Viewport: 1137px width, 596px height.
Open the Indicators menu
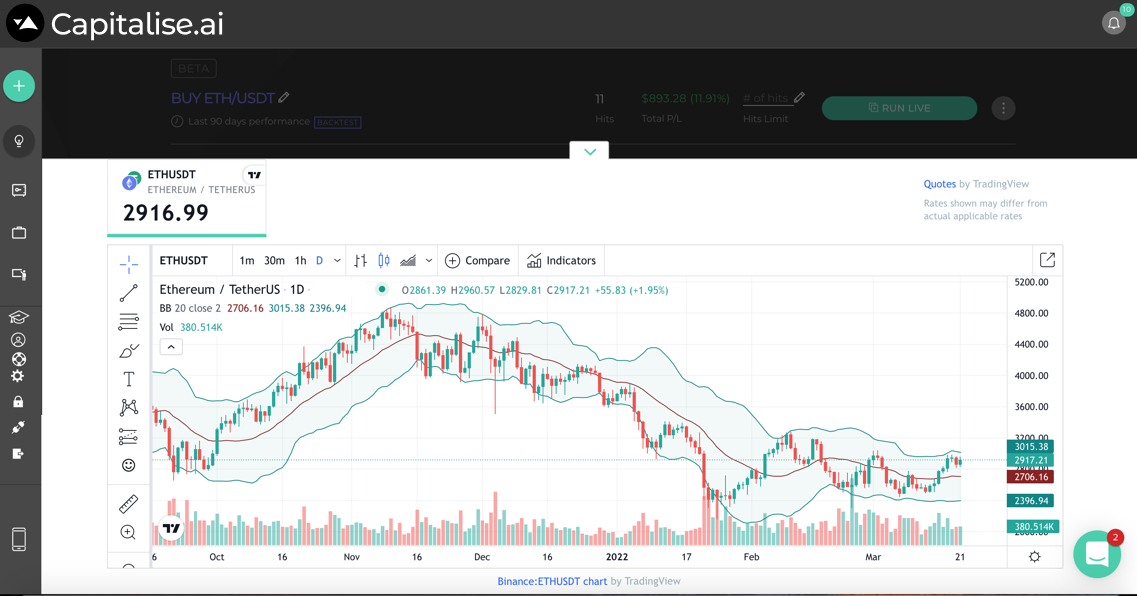tap(561, 261)
